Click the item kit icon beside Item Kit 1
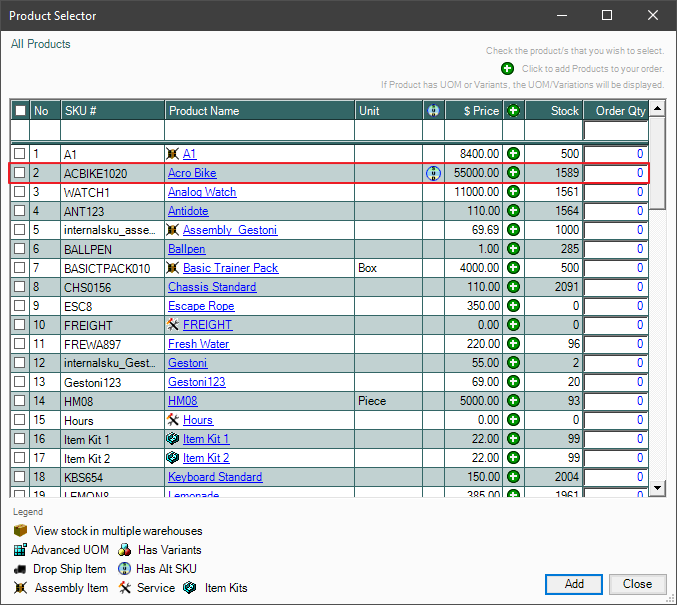This screenshot has height=605, width=677. point(173,439)
